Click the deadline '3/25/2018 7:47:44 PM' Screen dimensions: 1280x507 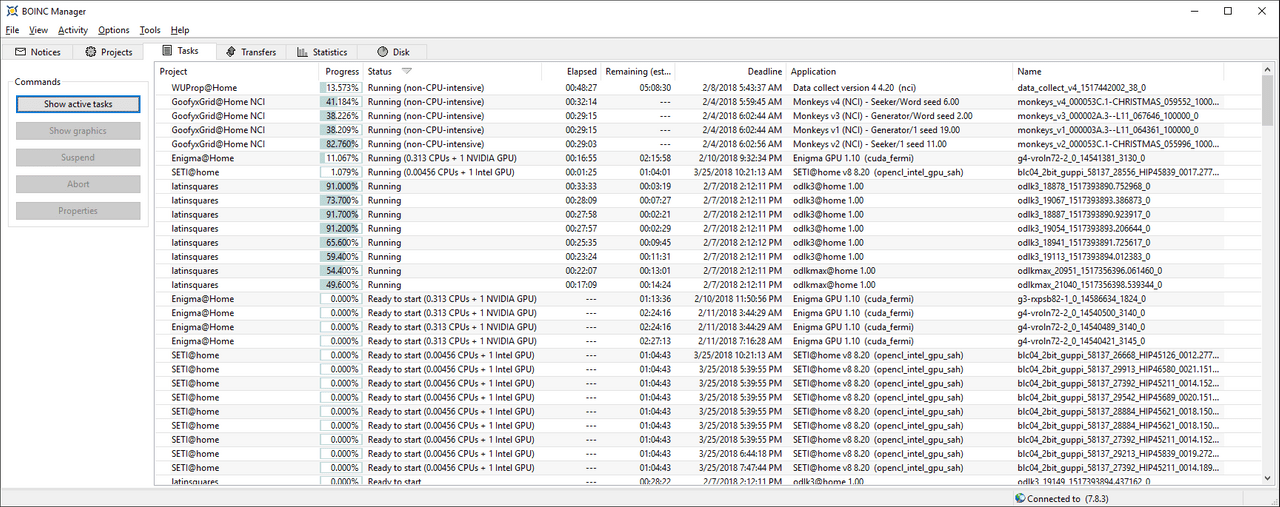[x=740, y=466]
